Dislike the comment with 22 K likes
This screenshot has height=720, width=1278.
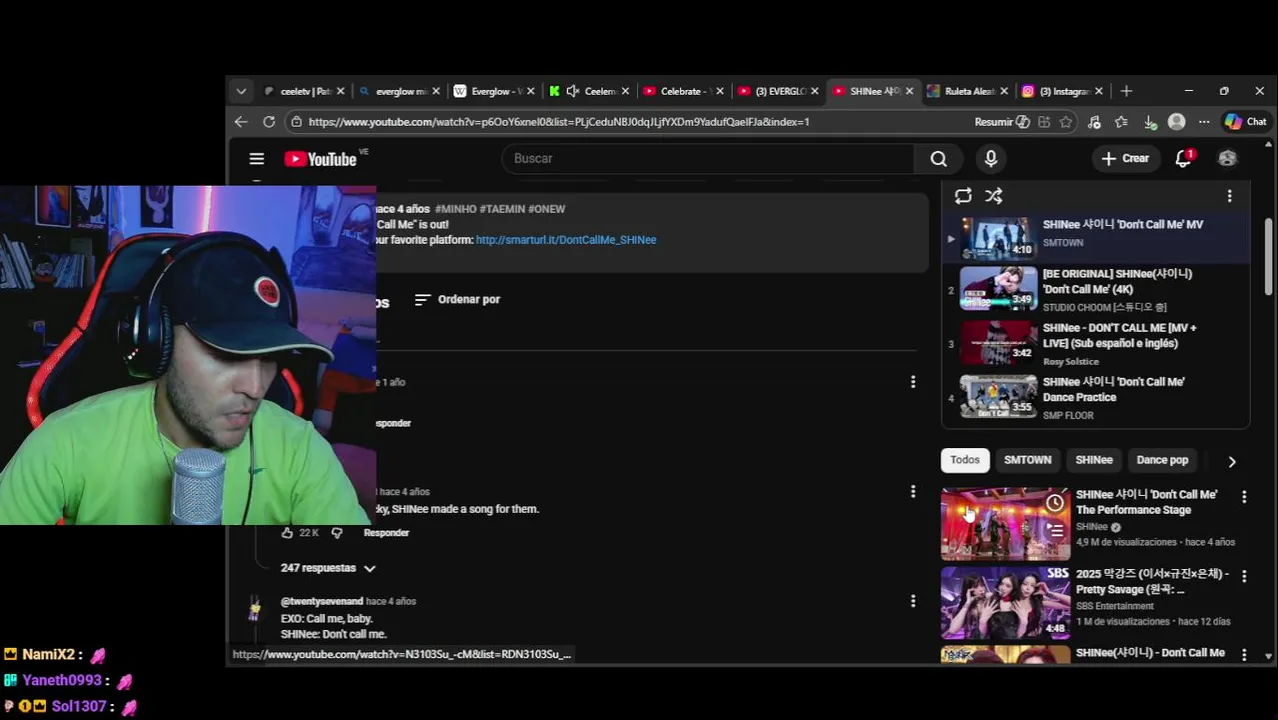click(337, 533)
